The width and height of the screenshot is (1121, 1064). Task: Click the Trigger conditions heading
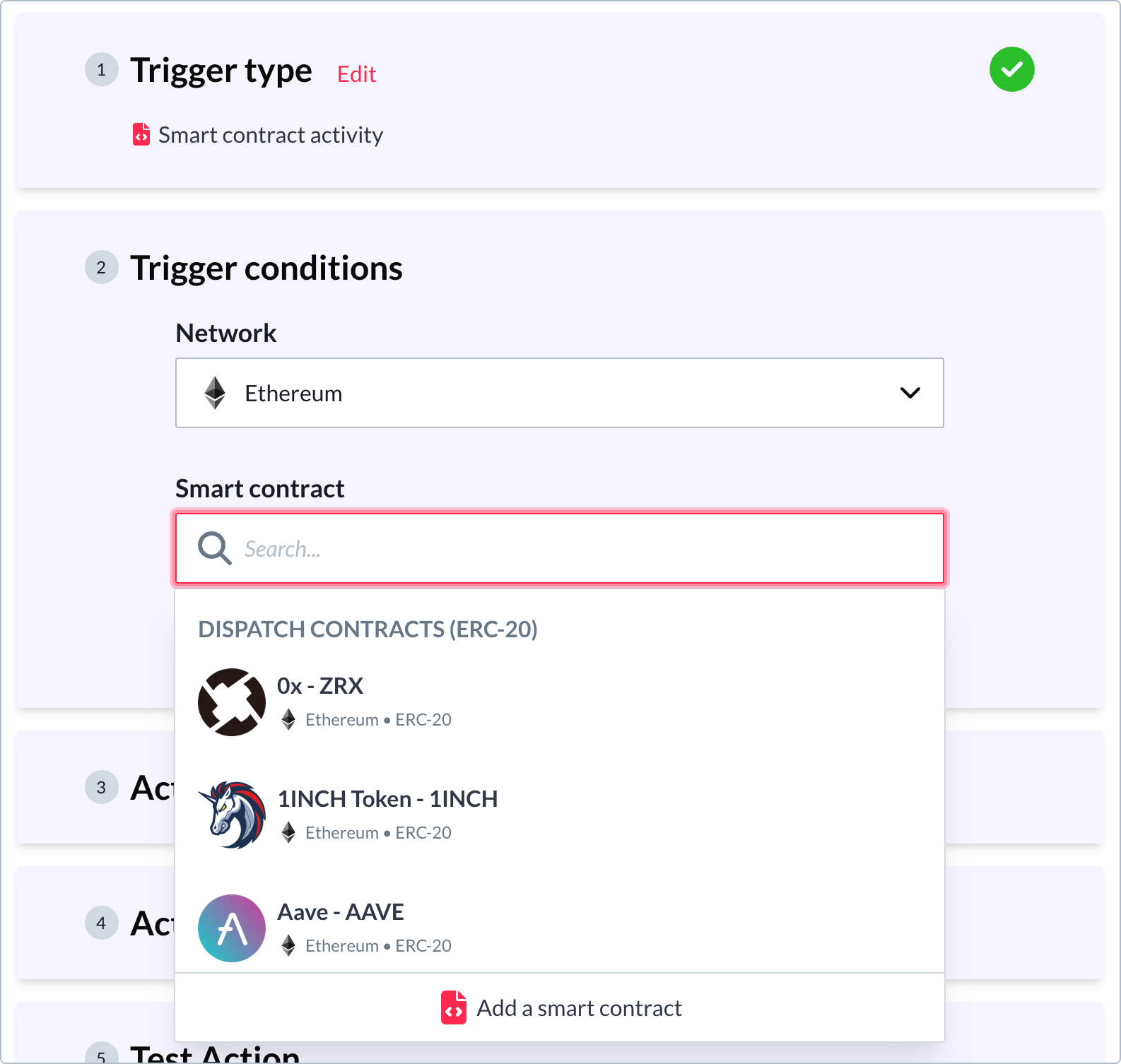click(x=266, y=268)
